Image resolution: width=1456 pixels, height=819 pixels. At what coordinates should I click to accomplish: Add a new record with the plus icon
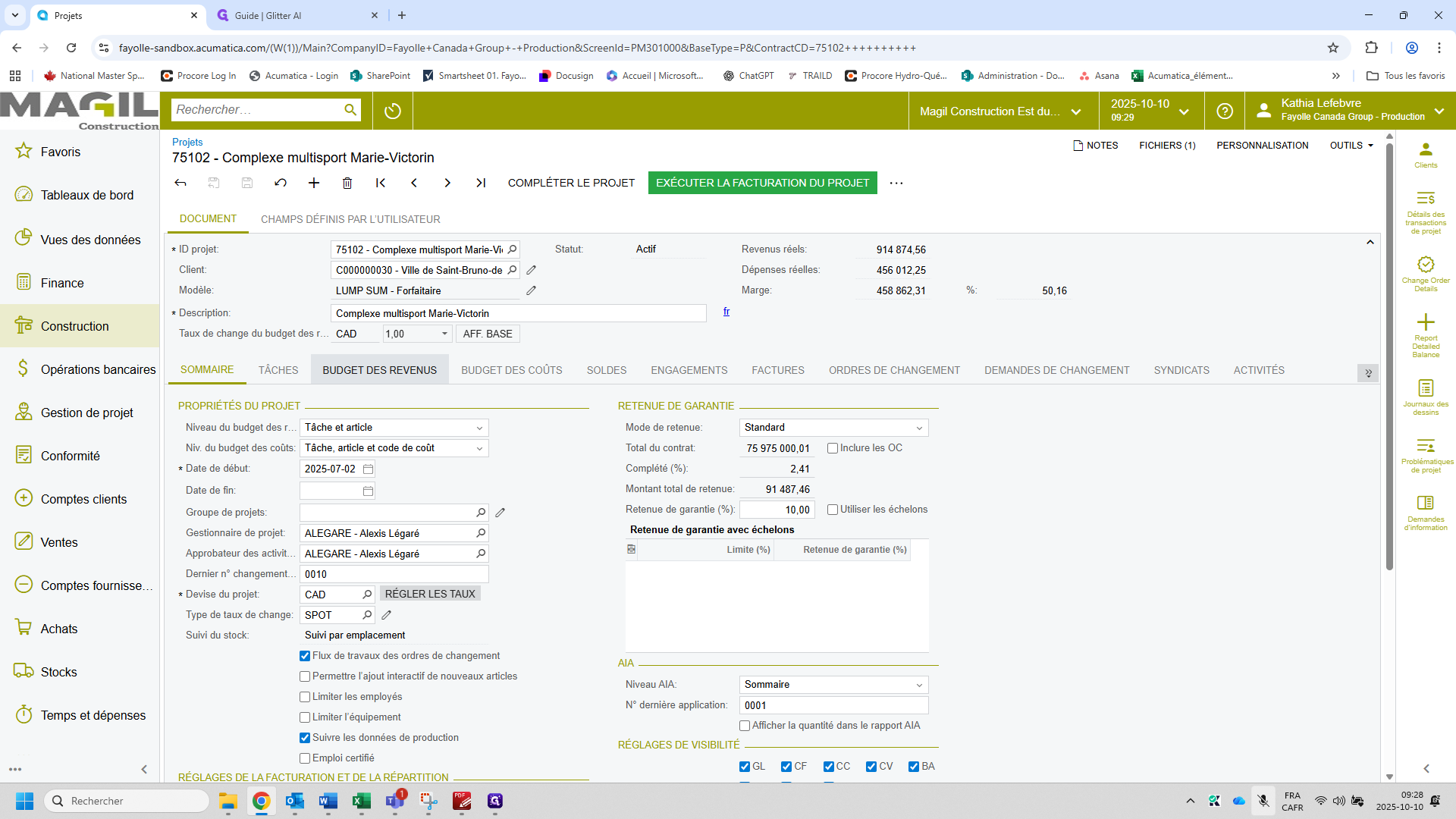[314, 183]
